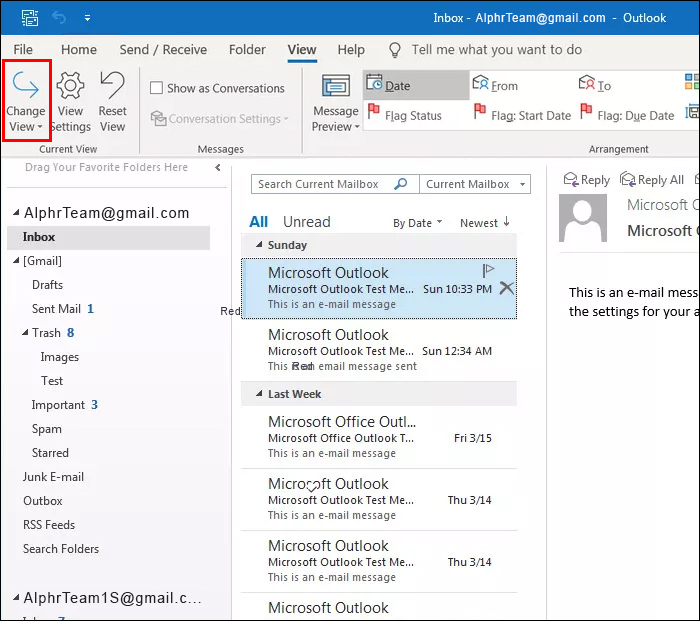The height and width of the screenshot is (621, 700).
Task: Click the search magnifier icon
Action: (401, 183)
